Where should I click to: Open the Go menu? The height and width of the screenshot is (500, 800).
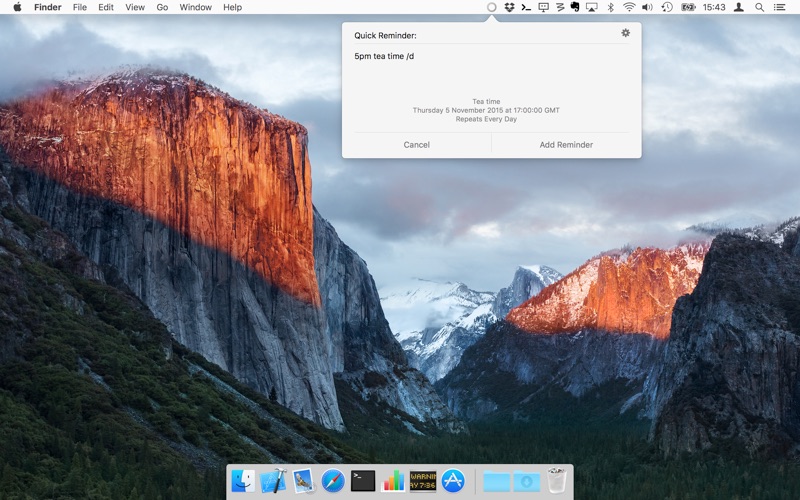point(162,7)
